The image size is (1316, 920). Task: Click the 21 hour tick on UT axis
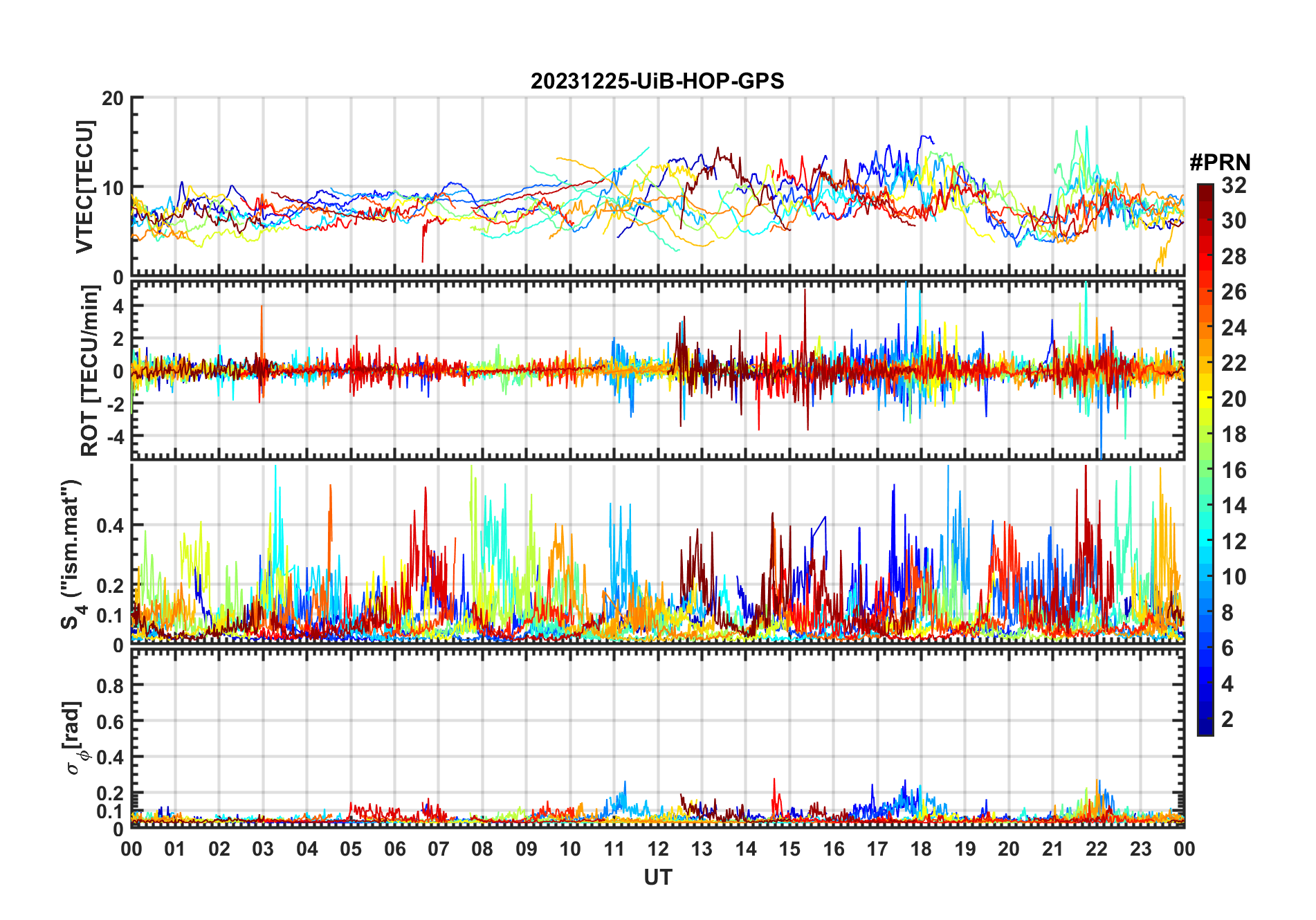click(1053, 849)
